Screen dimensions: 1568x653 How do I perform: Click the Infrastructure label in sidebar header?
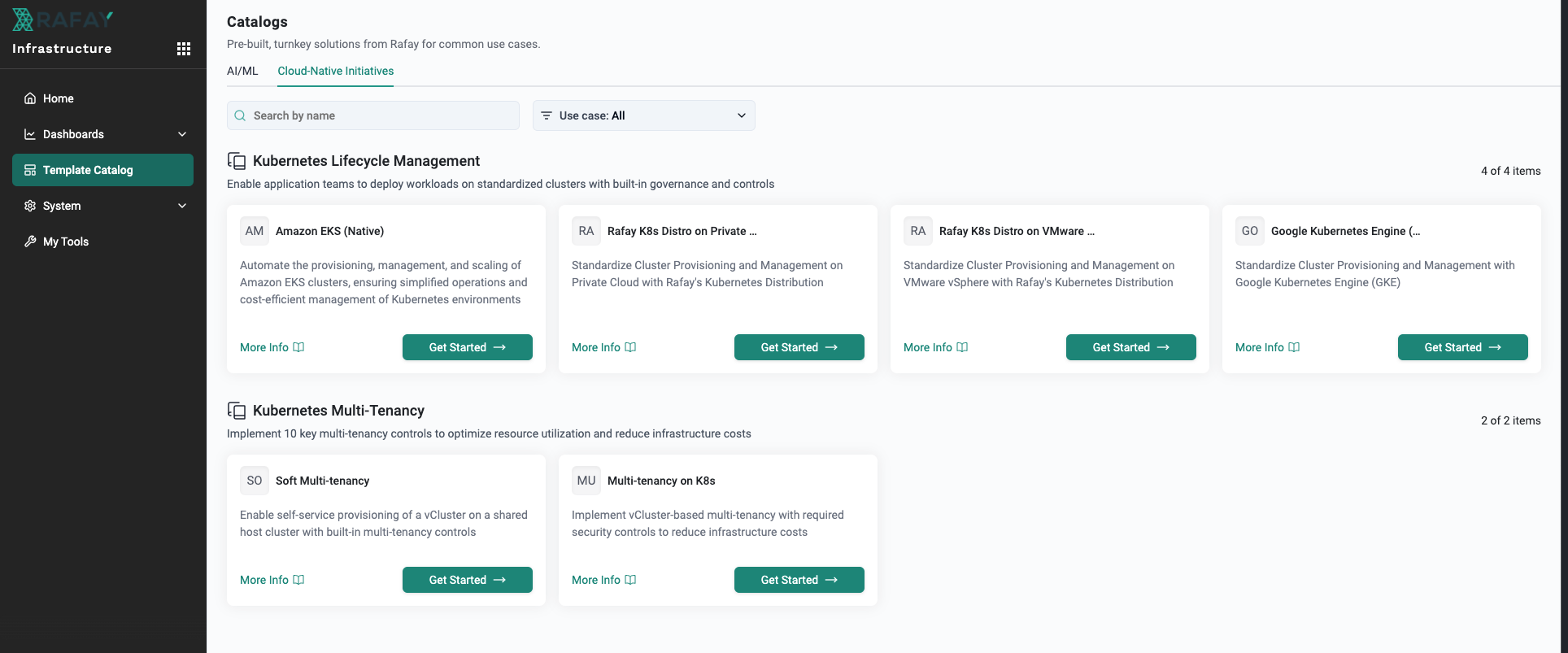pyautogui.click(x=62, y=49)
